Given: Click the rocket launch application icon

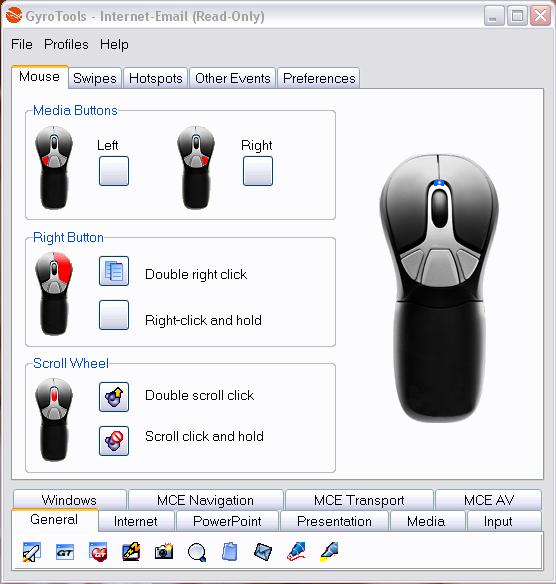Looking at the screenshot, I should point(32,552).
